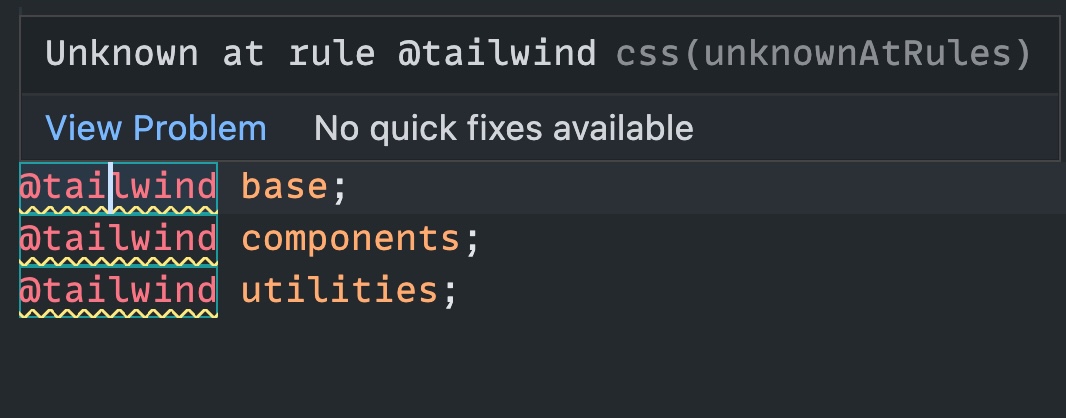
Task: Click the 'components' keyword
Action: [x=351, y=239]
